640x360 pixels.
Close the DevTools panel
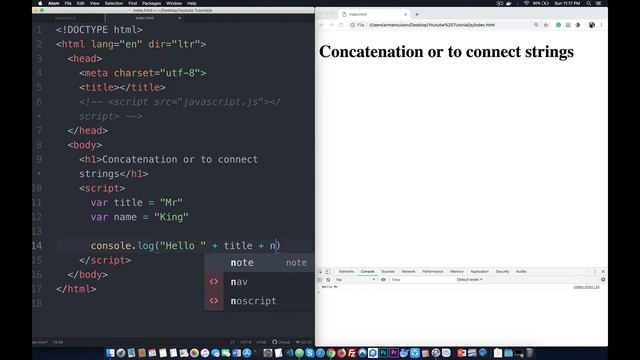coord(603,271)
